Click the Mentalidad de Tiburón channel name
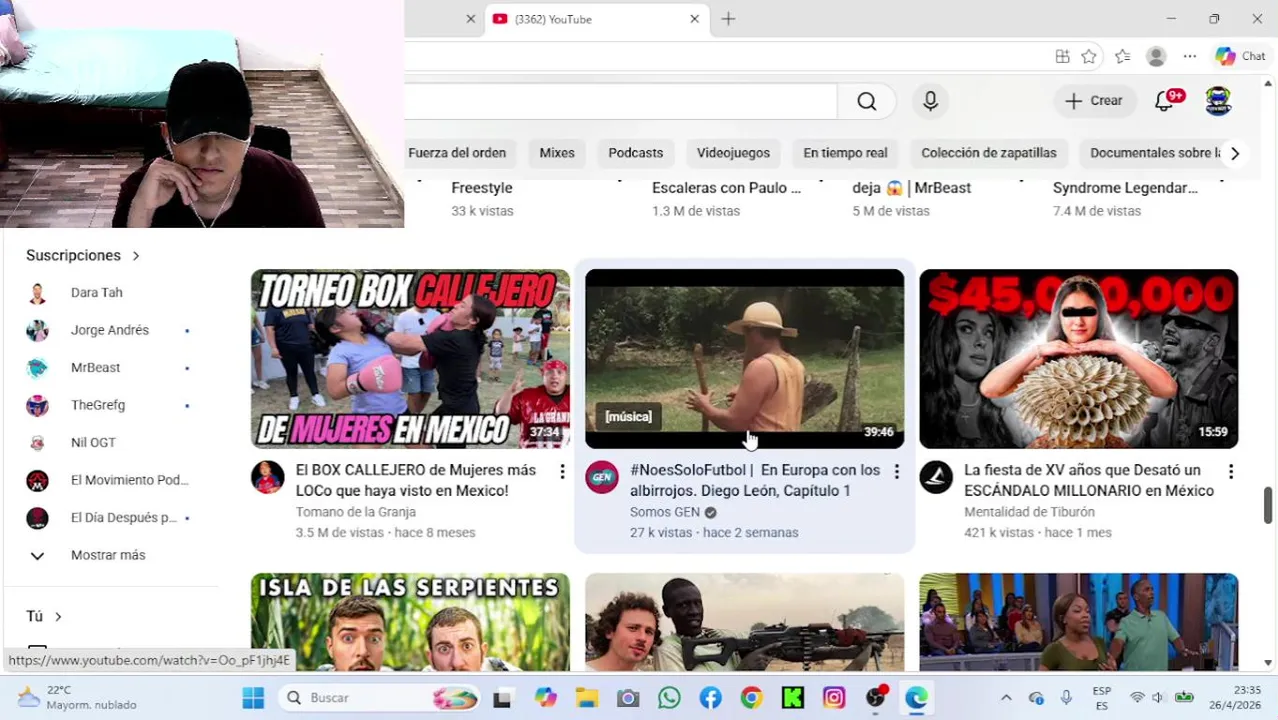The image size is (1278, 720). click(1029, 512)
